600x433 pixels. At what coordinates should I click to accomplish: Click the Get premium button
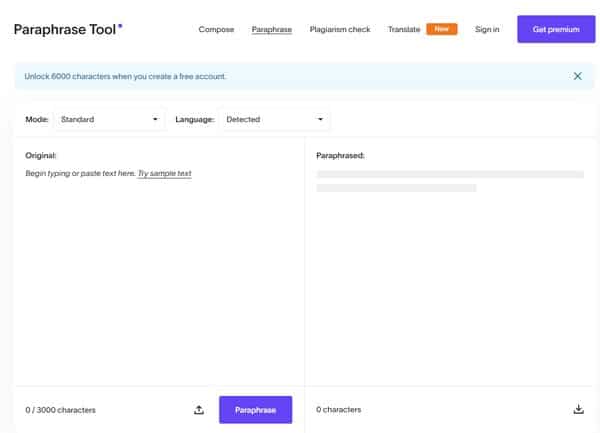556,29
